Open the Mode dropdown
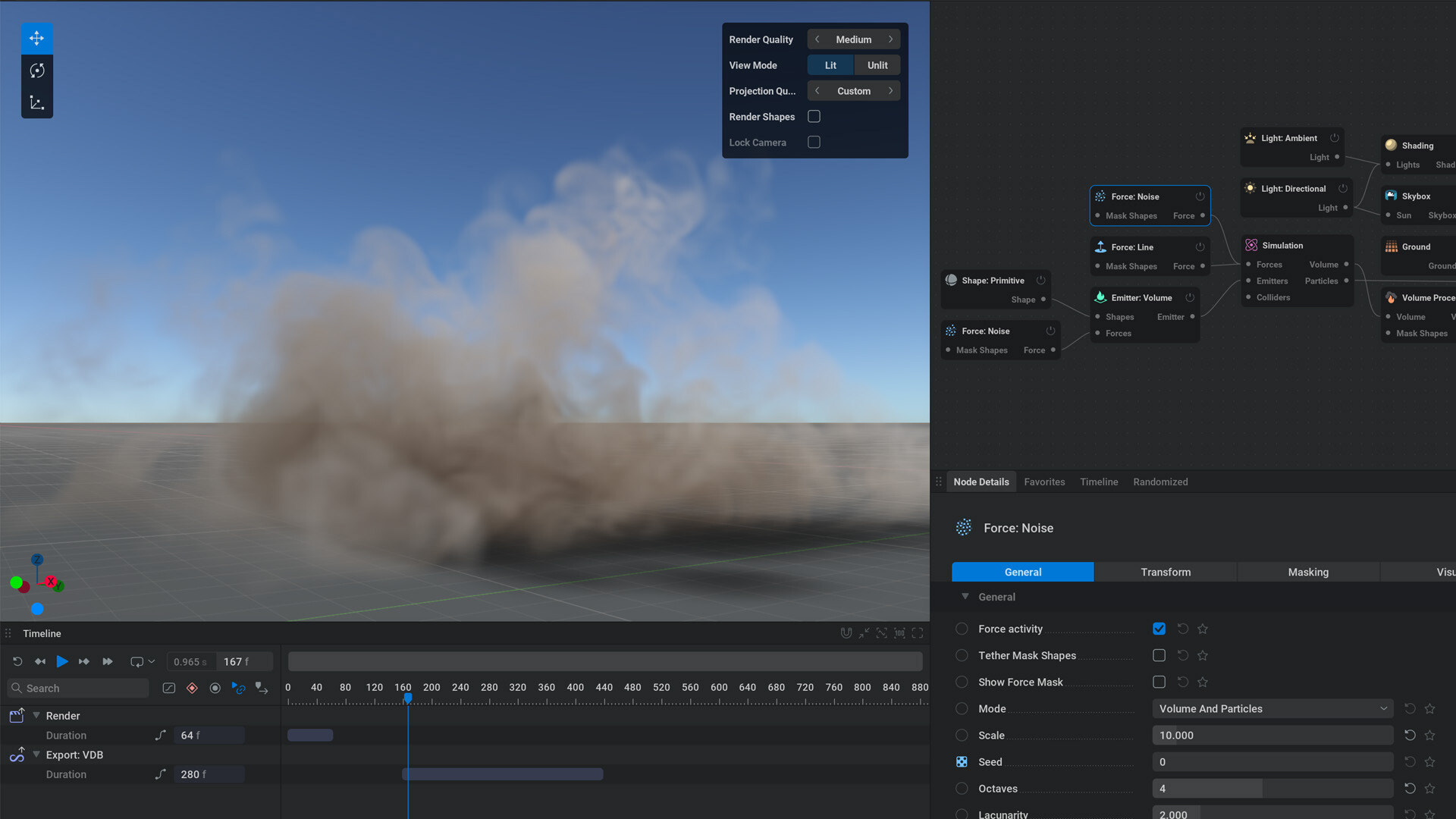The width and height of the screenshot is (1456, 819). tap(1272, 708)
